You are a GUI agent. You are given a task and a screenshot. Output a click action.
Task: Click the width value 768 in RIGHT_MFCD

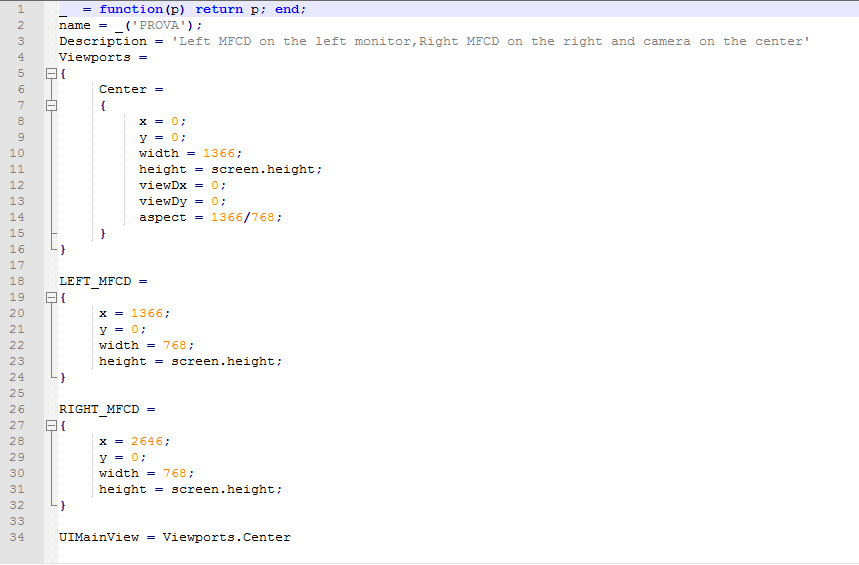pos(175,473)
